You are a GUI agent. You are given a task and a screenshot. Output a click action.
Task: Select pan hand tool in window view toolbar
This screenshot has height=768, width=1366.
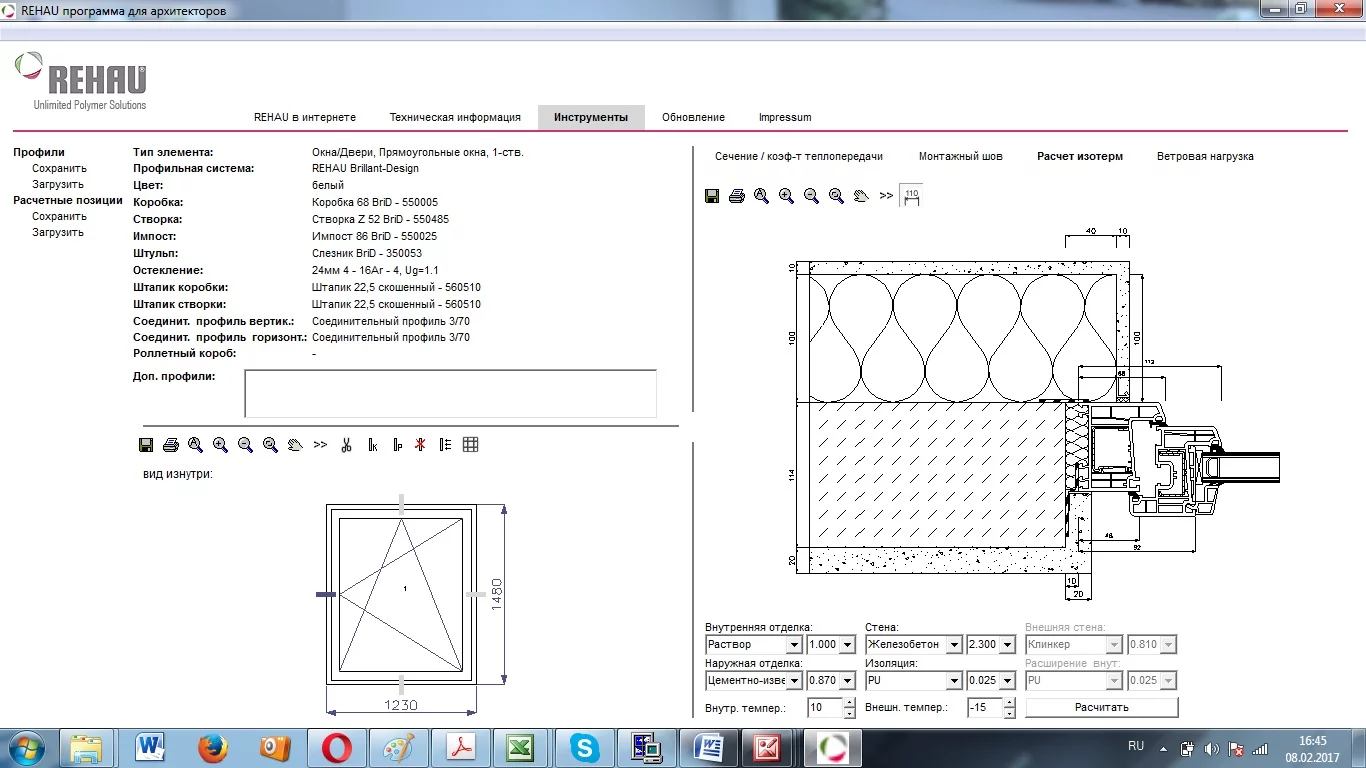point(295,444)
